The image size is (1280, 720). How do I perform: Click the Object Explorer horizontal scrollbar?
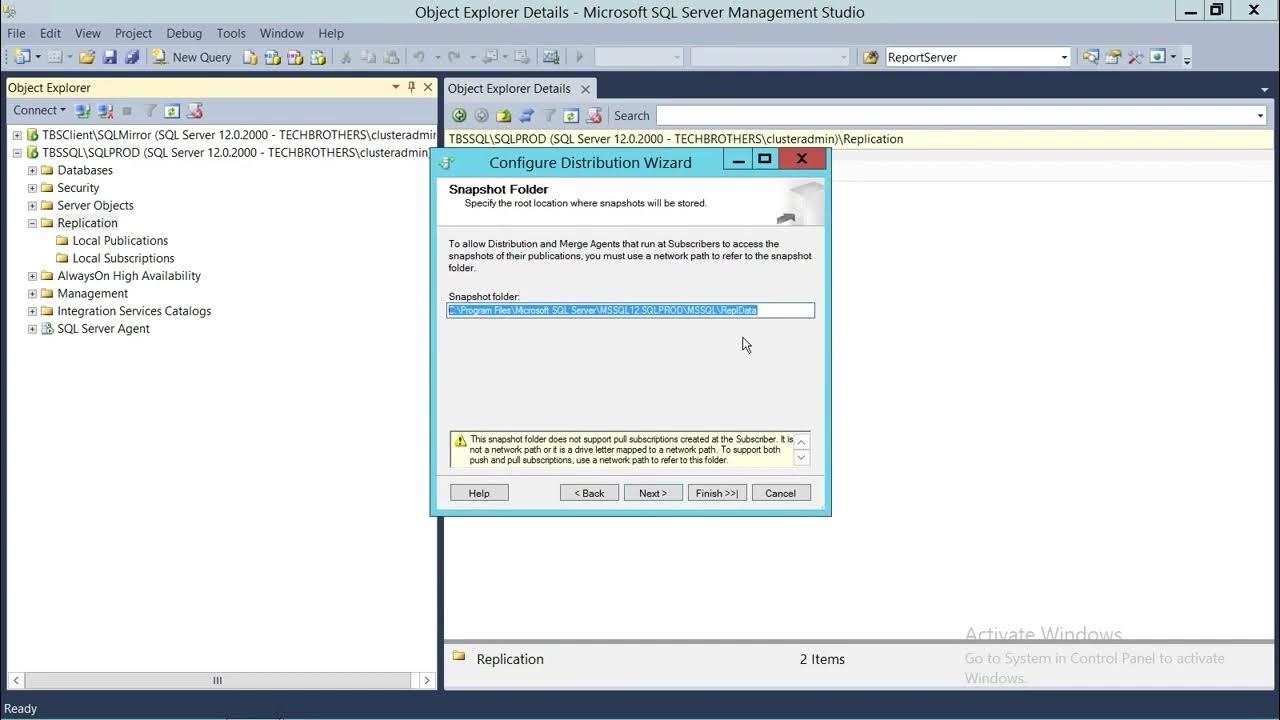217,680
